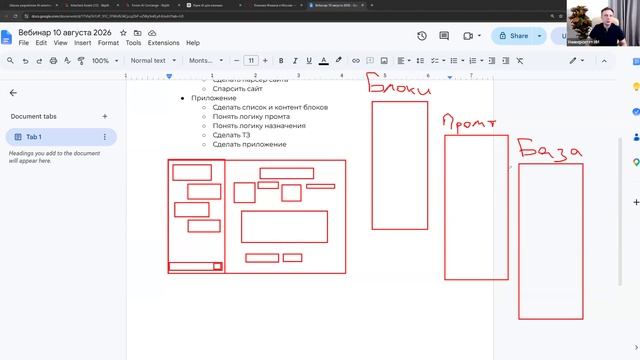Print the document
The image size is (640, 360).
point(53,61)
